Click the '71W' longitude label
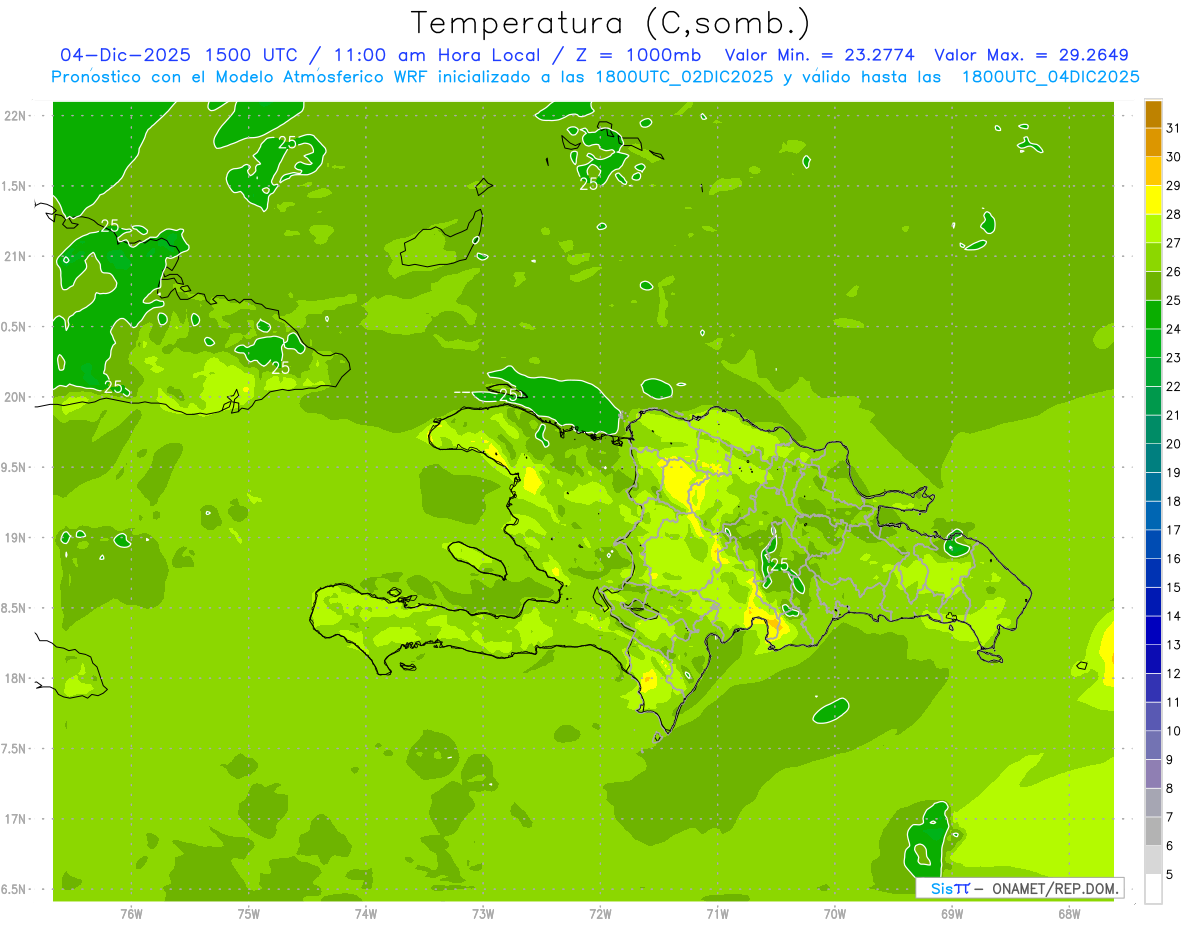This screenshot has height=927, width=1200. tap(717, 913)
